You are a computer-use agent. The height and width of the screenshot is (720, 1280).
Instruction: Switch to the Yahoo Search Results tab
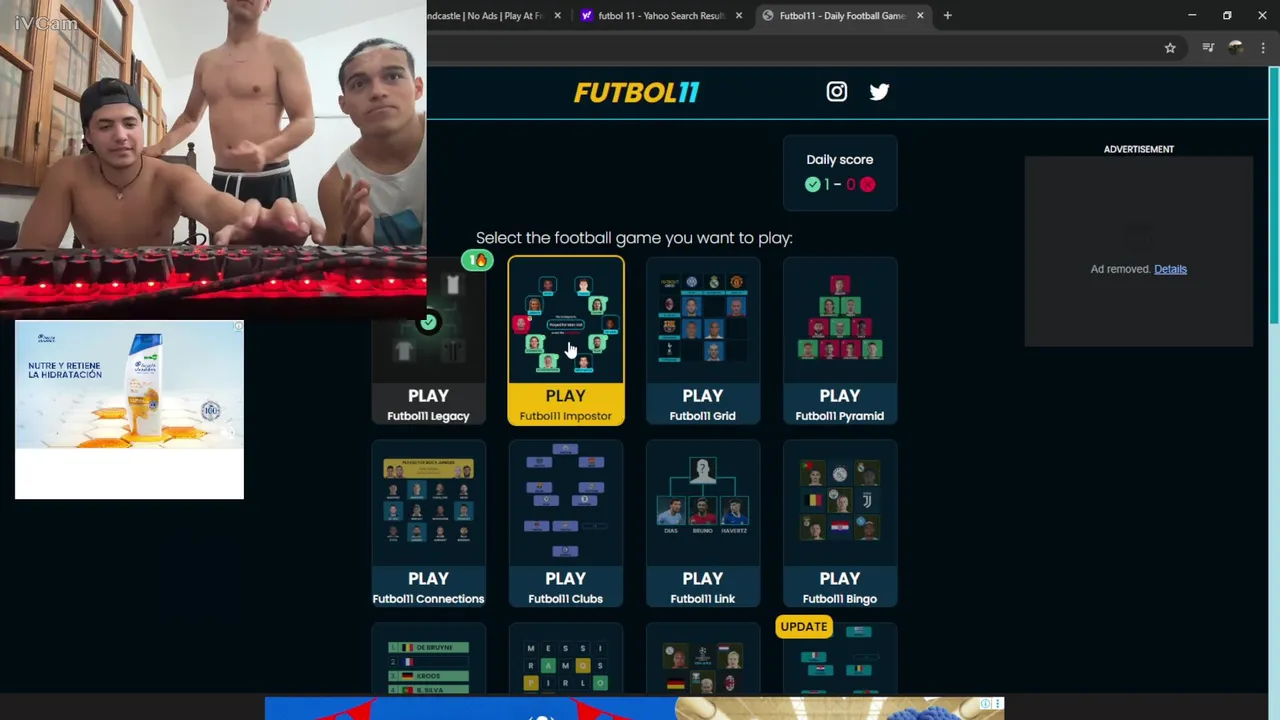click(660, 15)
